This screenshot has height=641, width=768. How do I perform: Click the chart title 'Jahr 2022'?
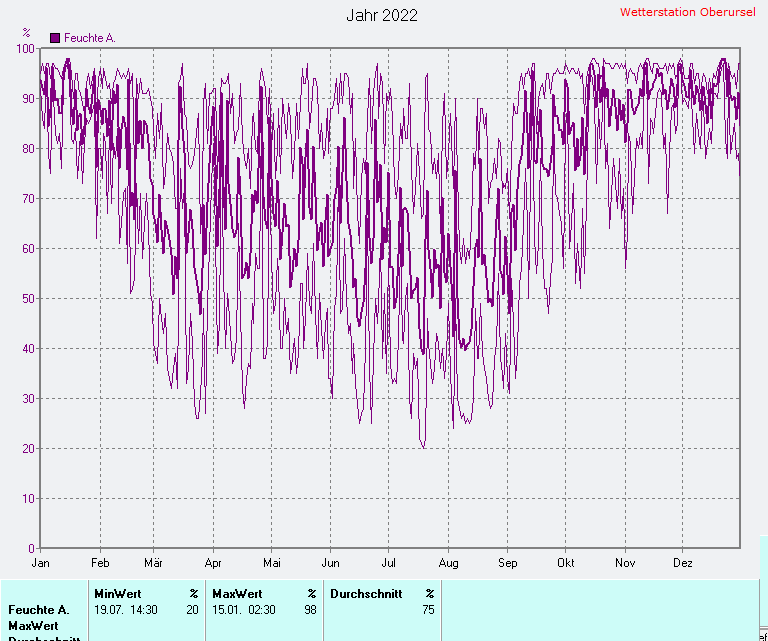382,15
